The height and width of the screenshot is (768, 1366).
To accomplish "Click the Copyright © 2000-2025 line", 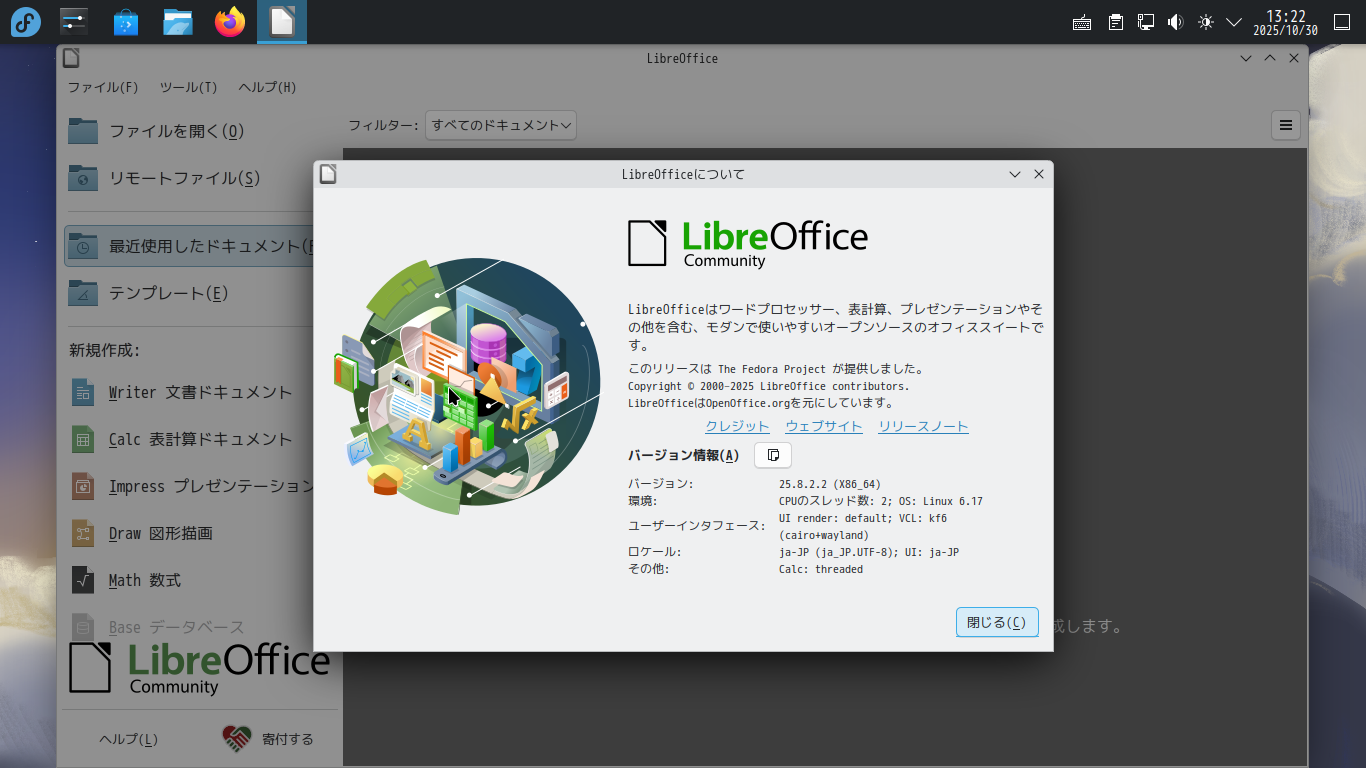I will [769, 386].
